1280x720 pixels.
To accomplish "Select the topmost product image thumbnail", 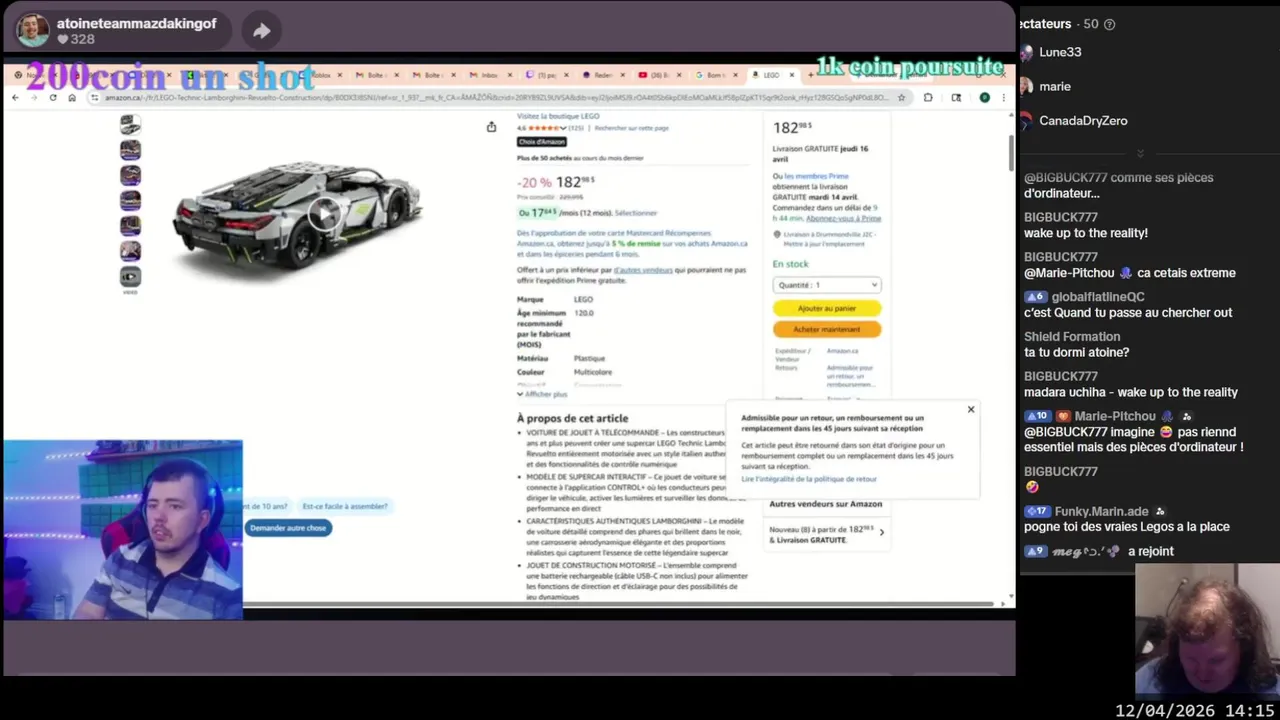I will [130, 125].
